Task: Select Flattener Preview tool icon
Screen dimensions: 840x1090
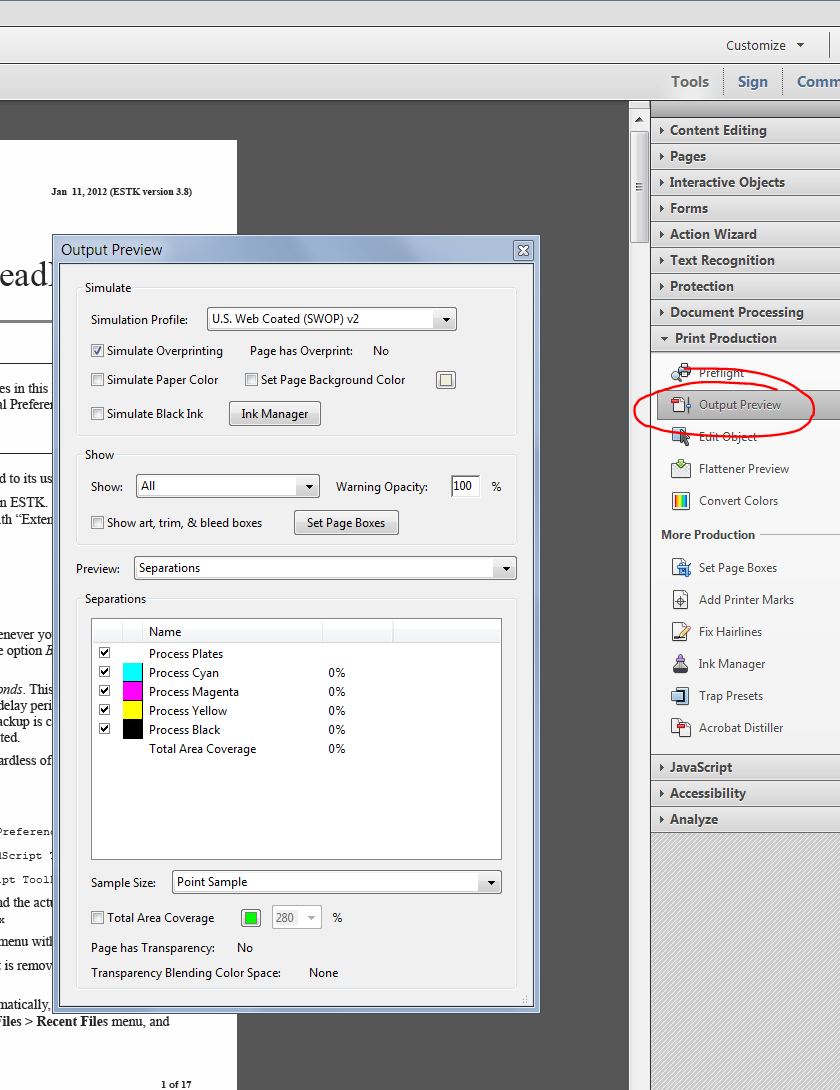Action: pos(681,469)
